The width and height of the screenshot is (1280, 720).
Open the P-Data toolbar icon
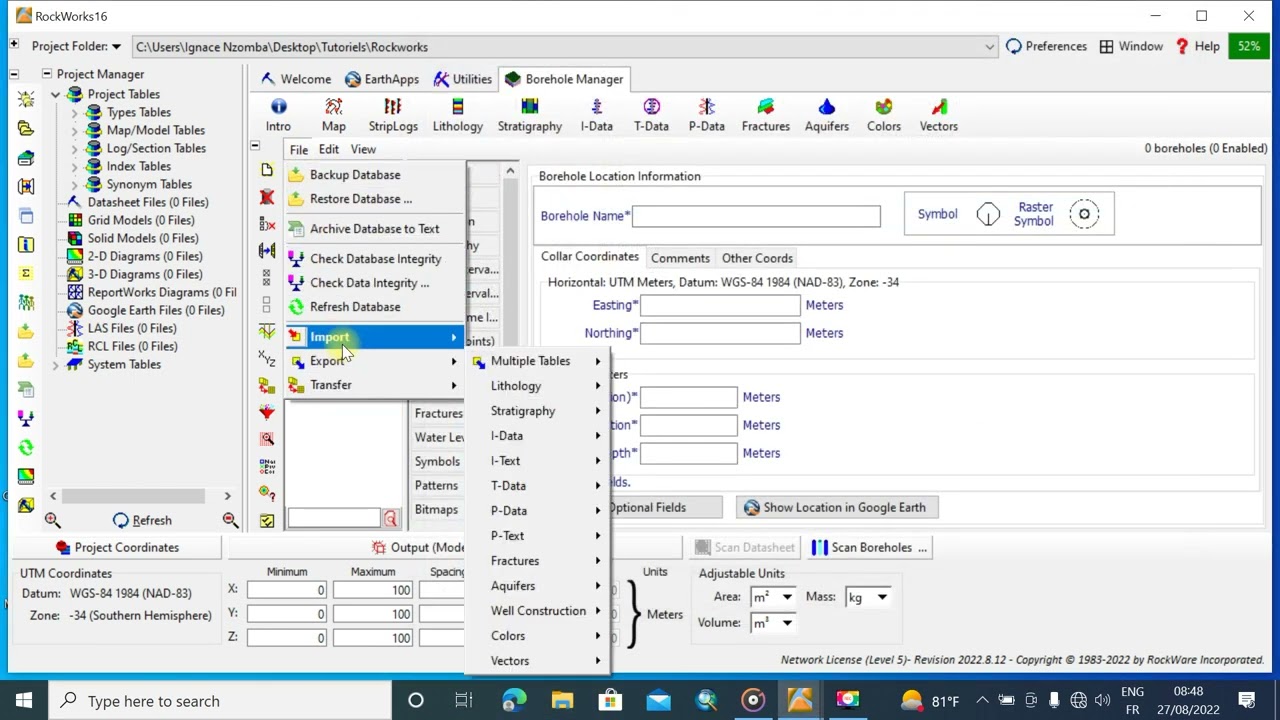pyautogui.click(x=706, y=114)
